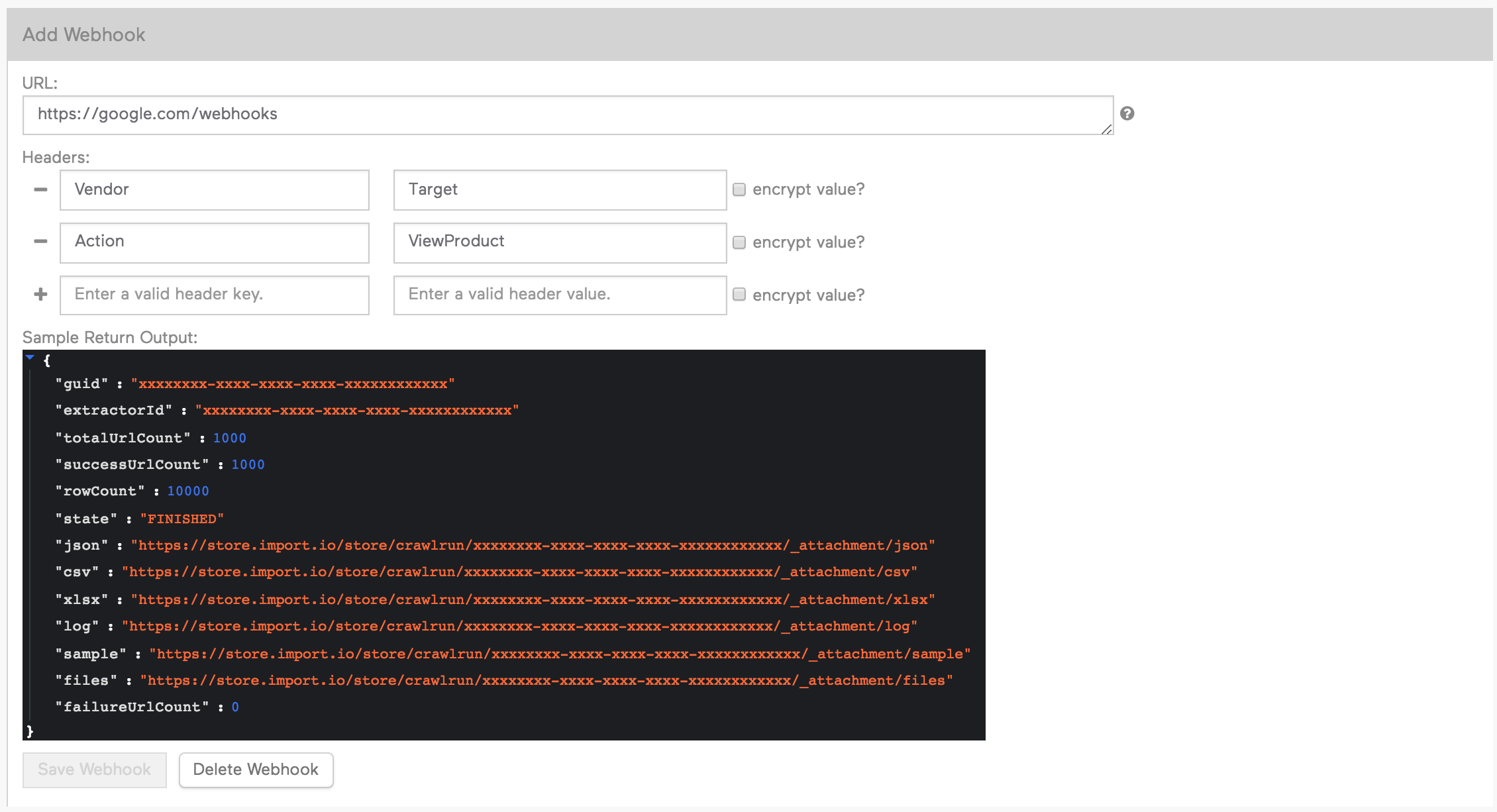Click the Delete Webhook button

click(256, 770)
